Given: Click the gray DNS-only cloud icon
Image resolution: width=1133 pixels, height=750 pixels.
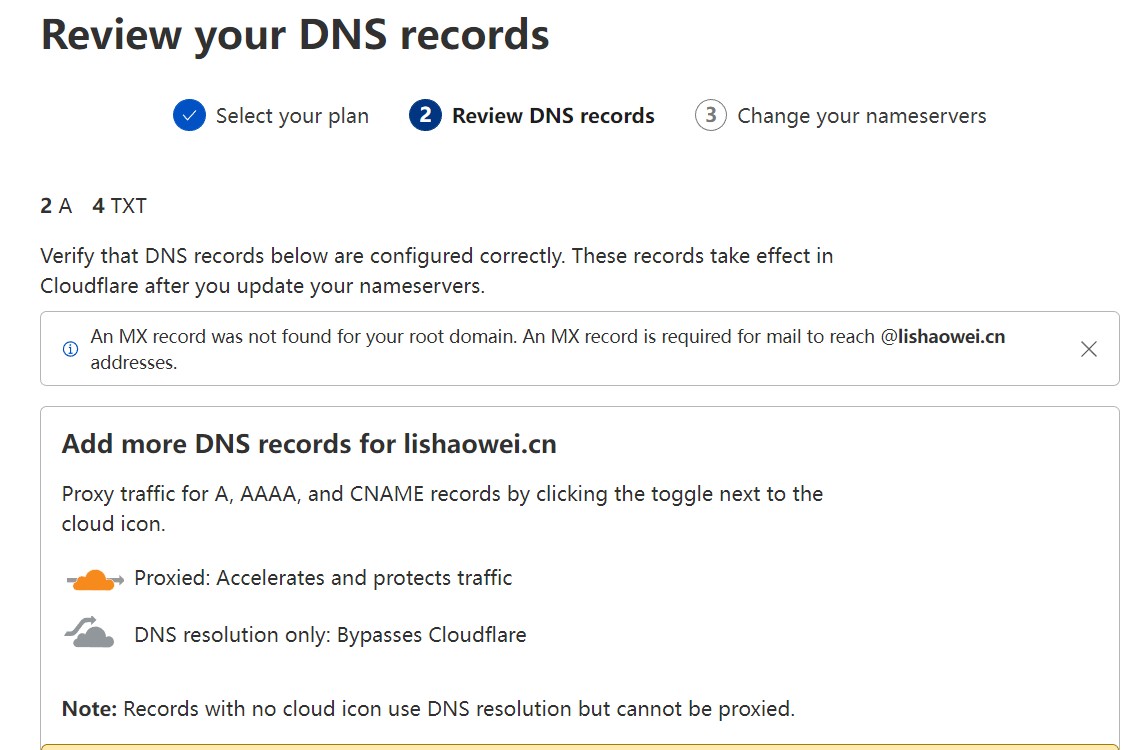Looking at the screenshot, I should click(89, 633).
